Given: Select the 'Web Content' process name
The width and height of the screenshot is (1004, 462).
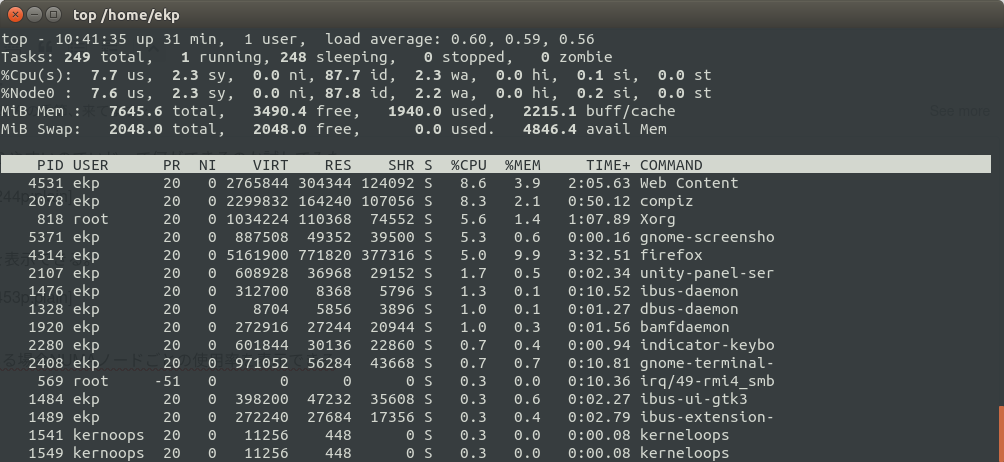Looking at the screenshot, I should click(x=689, y=183).
